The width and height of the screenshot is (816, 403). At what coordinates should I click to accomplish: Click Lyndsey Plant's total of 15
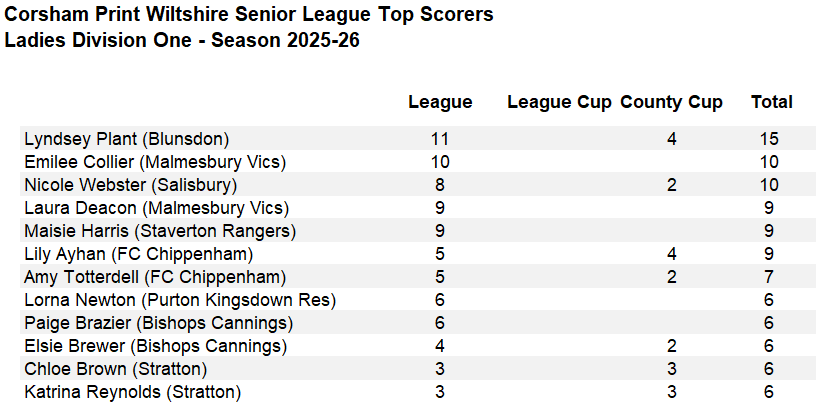coord(769,139)
